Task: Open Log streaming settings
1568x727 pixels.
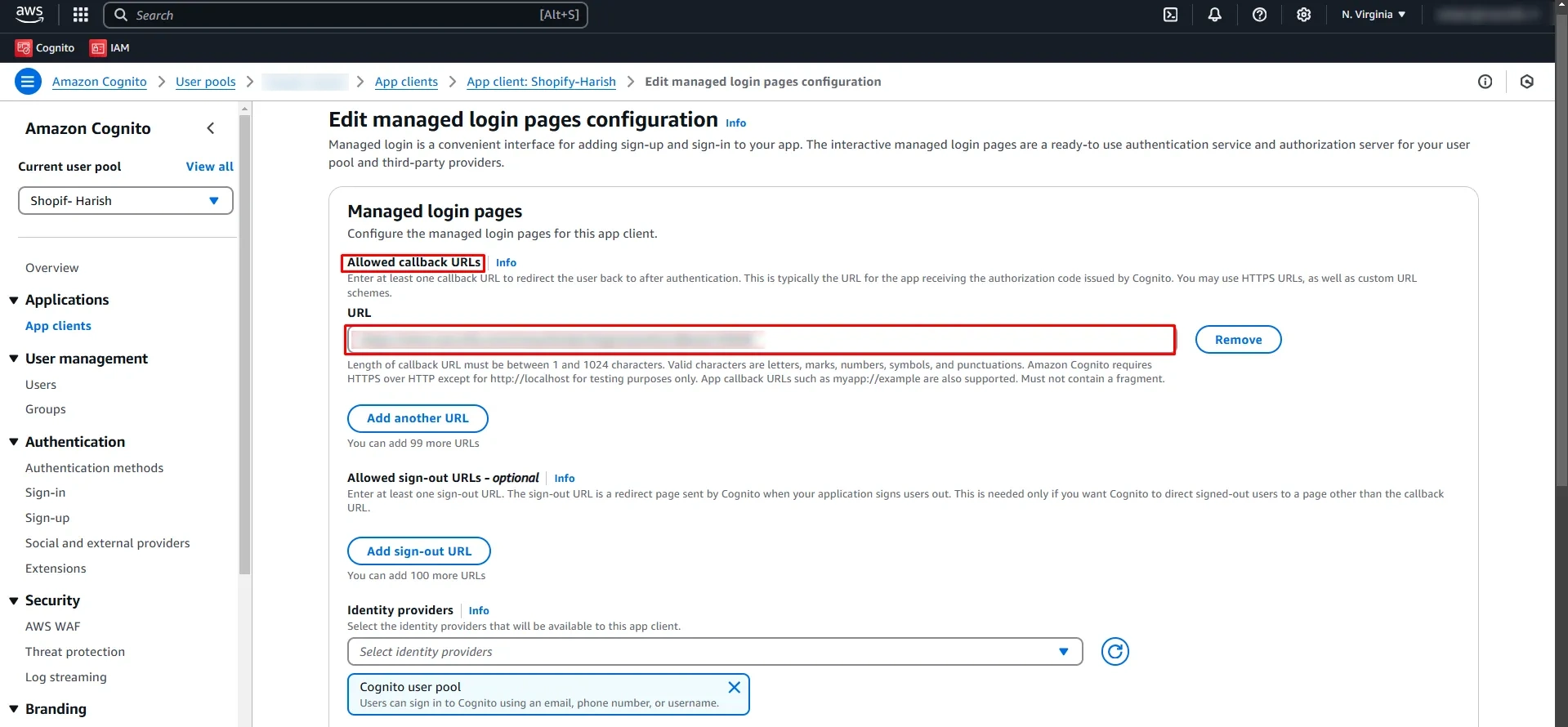Action: [65, 677]
